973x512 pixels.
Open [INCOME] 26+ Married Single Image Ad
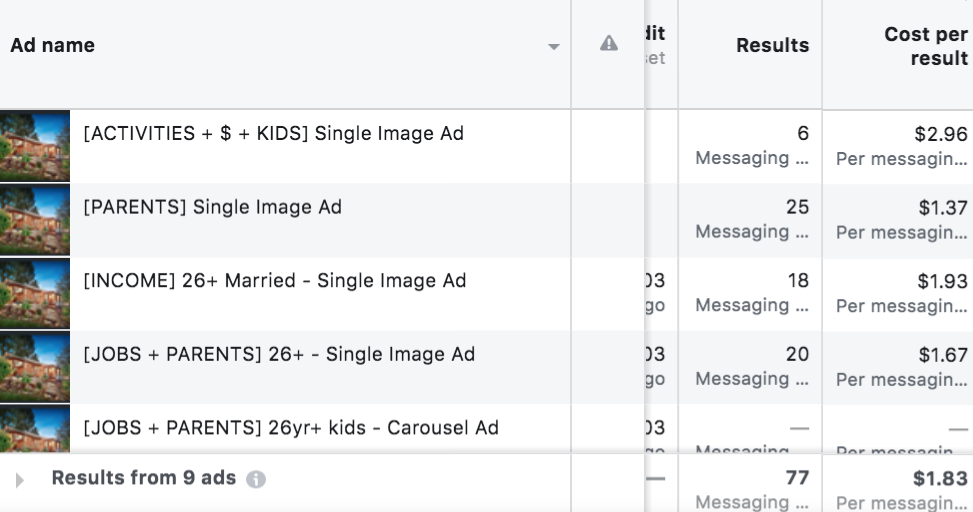coord(274,281)
